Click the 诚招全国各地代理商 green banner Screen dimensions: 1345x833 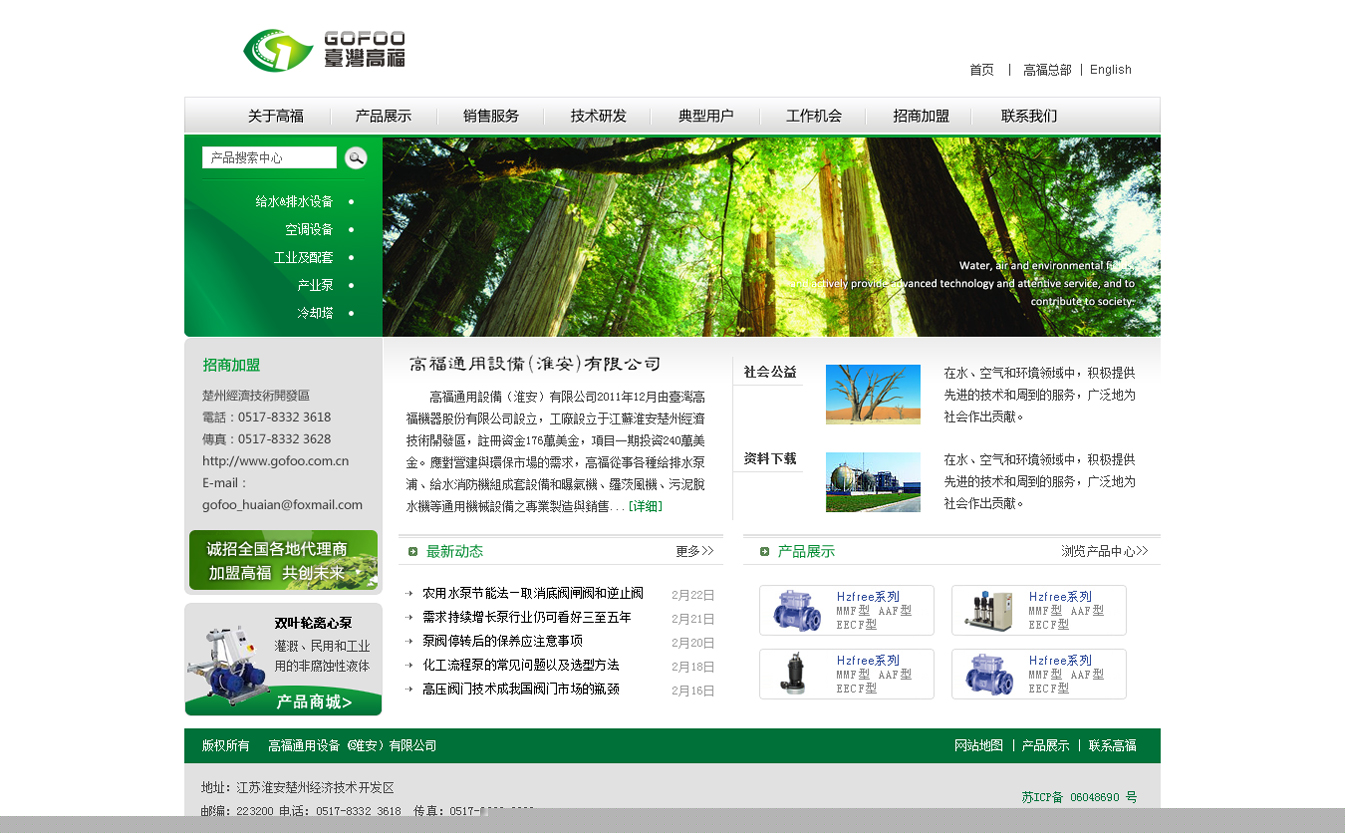coord(283,560)
